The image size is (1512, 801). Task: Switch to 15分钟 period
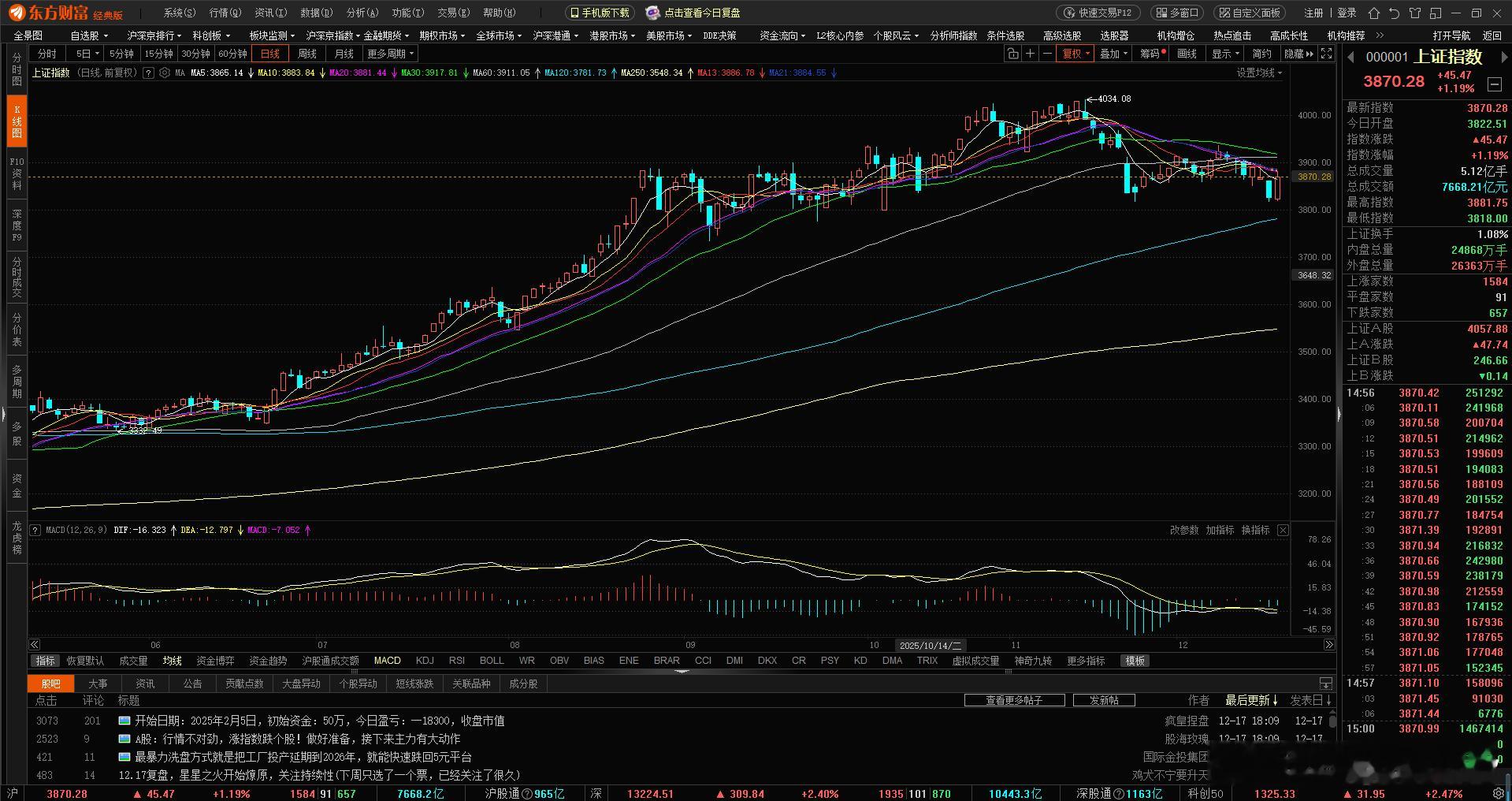pos(158,54)
